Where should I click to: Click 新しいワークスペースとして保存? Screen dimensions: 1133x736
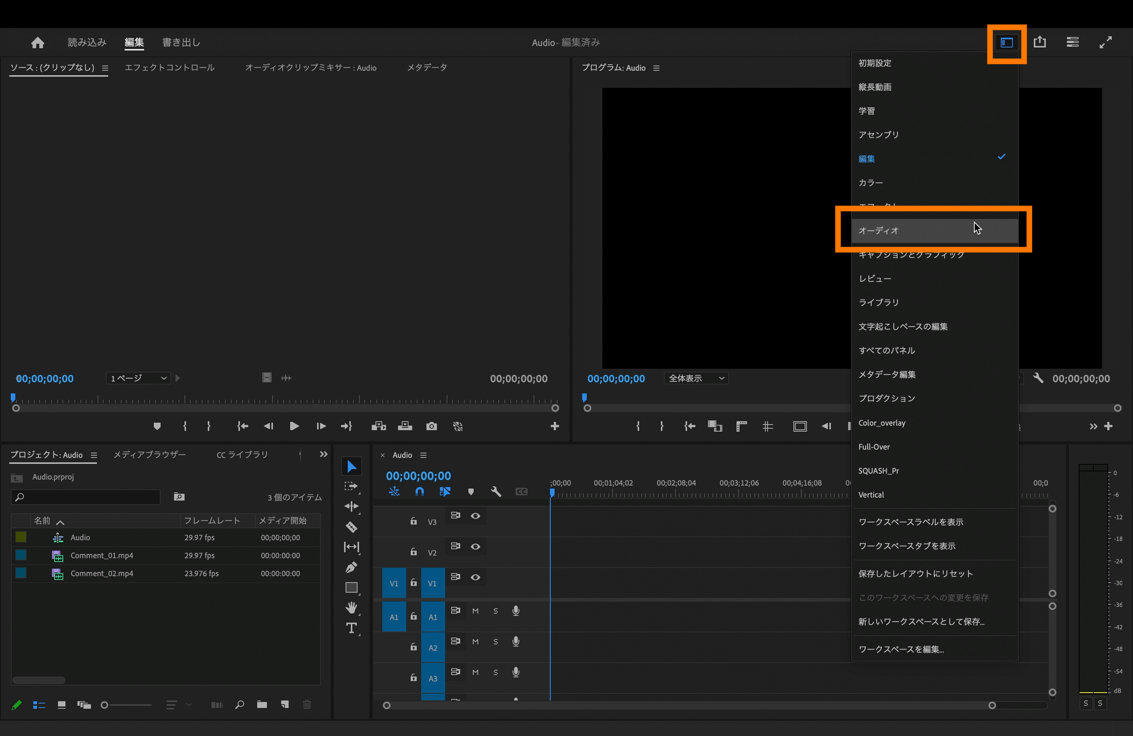point(934,622)
